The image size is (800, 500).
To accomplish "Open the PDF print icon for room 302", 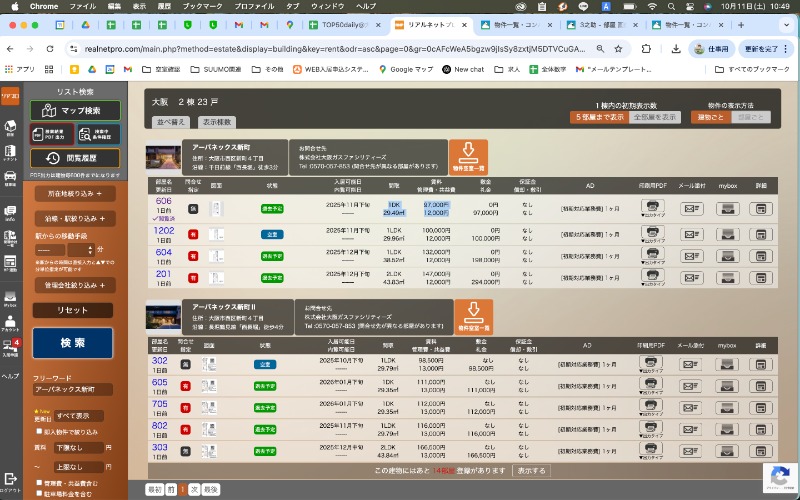I will point(652,365).
